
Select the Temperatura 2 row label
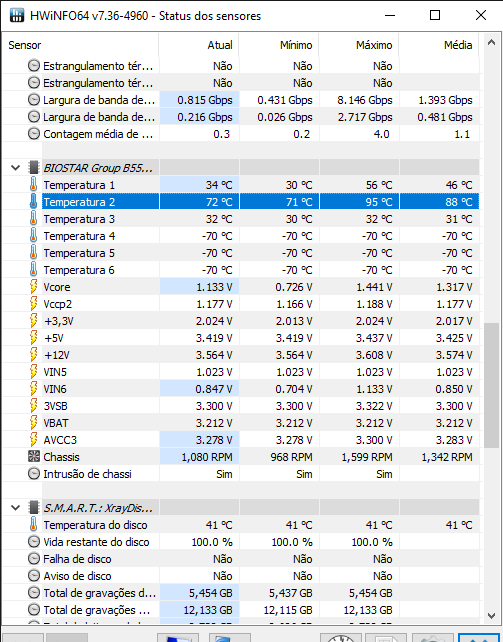(79, 202)
